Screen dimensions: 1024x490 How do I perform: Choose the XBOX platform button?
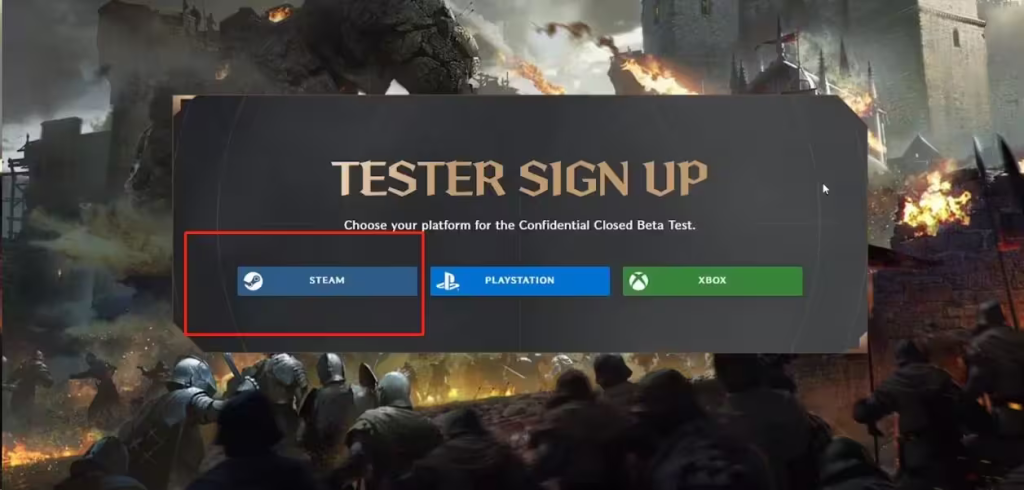[x=712, y=281]
